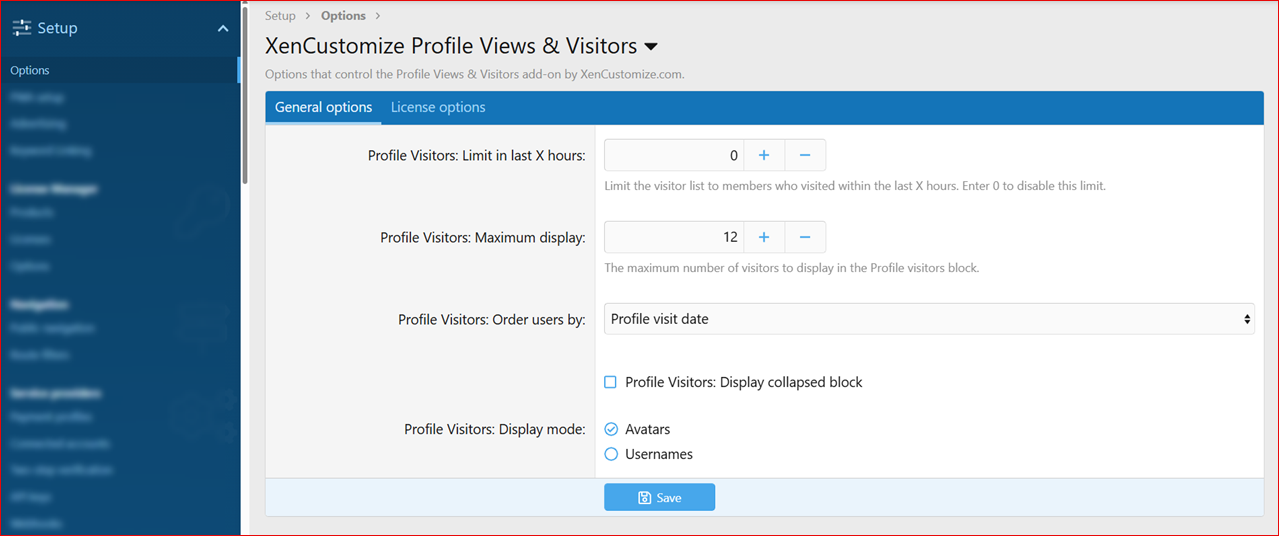The width and height of the screenshot is (1279, 536).
Task: Switch to the License options tab
Action: (438, 107)
